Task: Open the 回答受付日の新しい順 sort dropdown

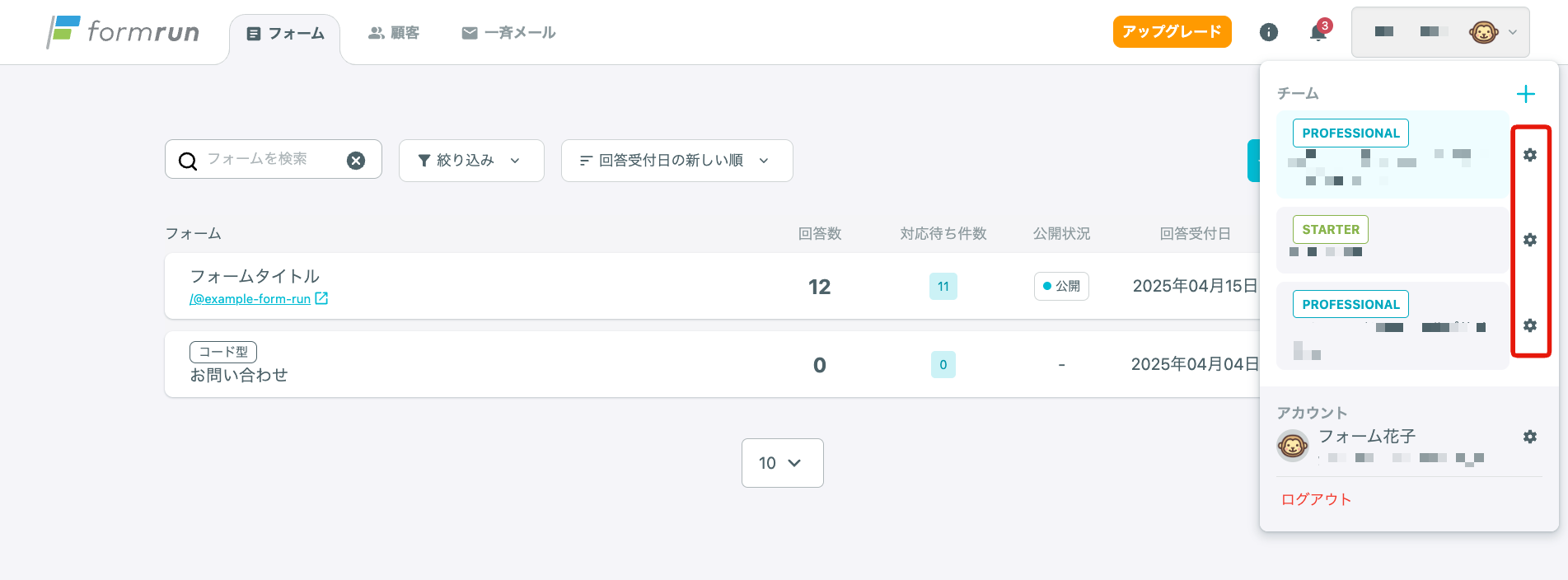Action: click(676, 161)
